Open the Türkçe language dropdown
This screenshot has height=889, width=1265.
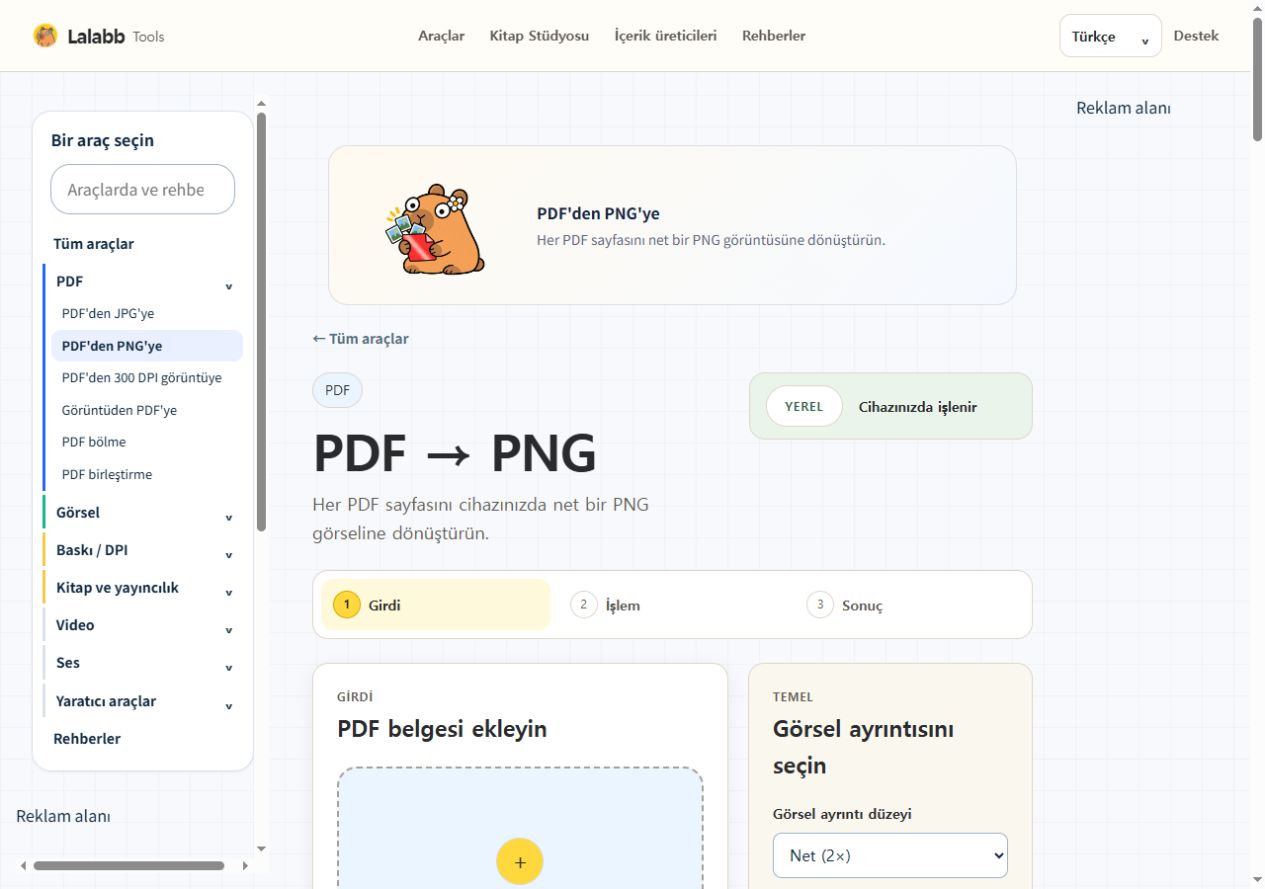[1110, 36]
